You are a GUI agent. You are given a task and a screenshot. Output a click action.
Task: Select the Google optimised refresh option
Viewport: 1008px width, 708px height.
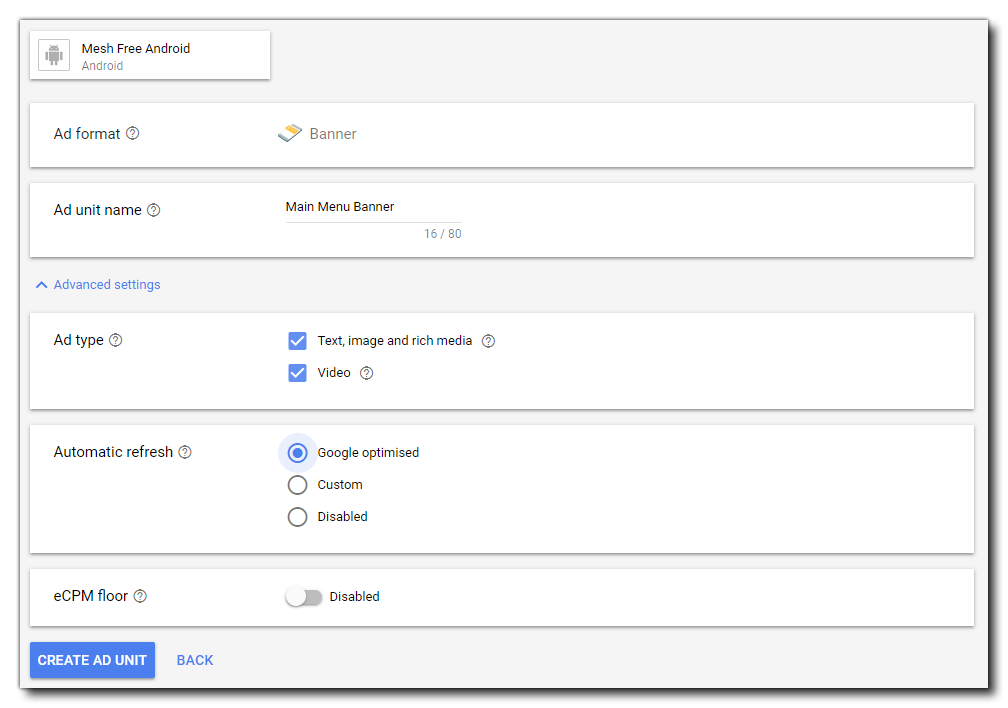[x=297, y=453]
